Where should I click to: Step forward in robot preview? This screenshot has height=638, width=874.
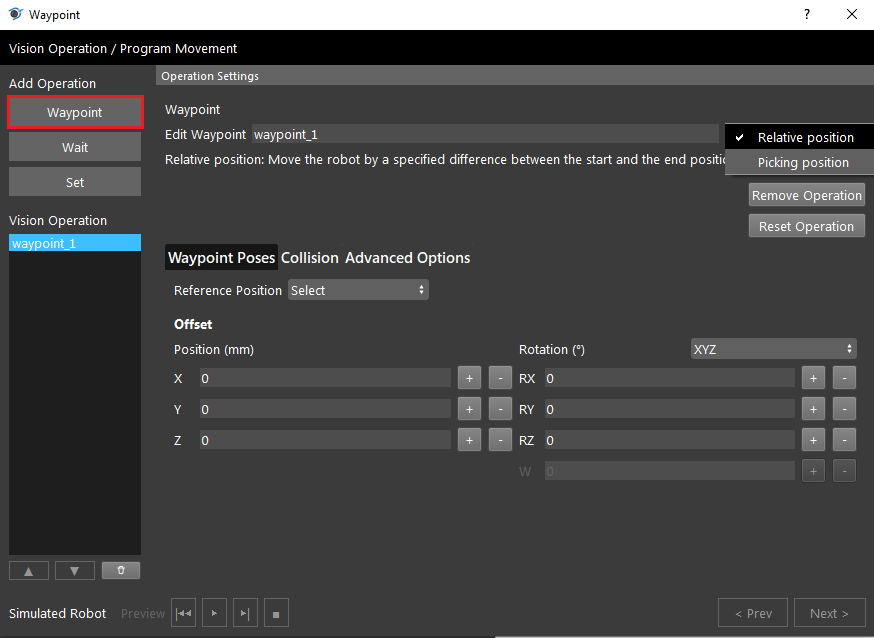[x=245, y=613]
